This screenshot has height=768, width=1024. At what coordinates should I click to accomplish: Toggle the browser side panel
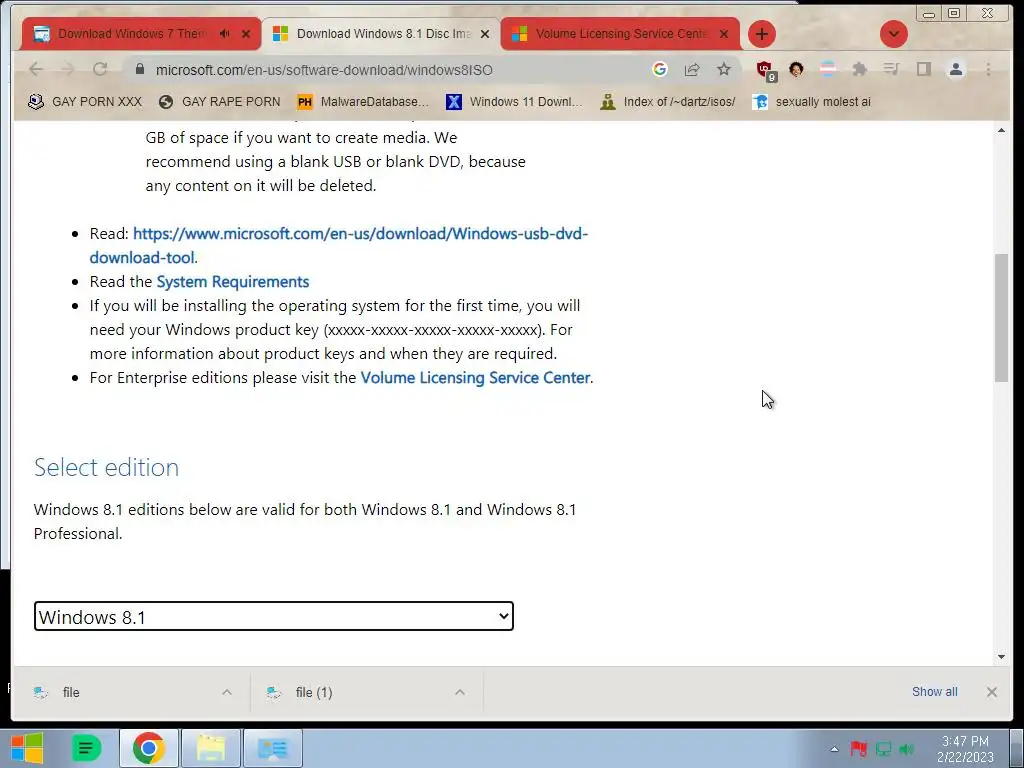tap(923, 69)
